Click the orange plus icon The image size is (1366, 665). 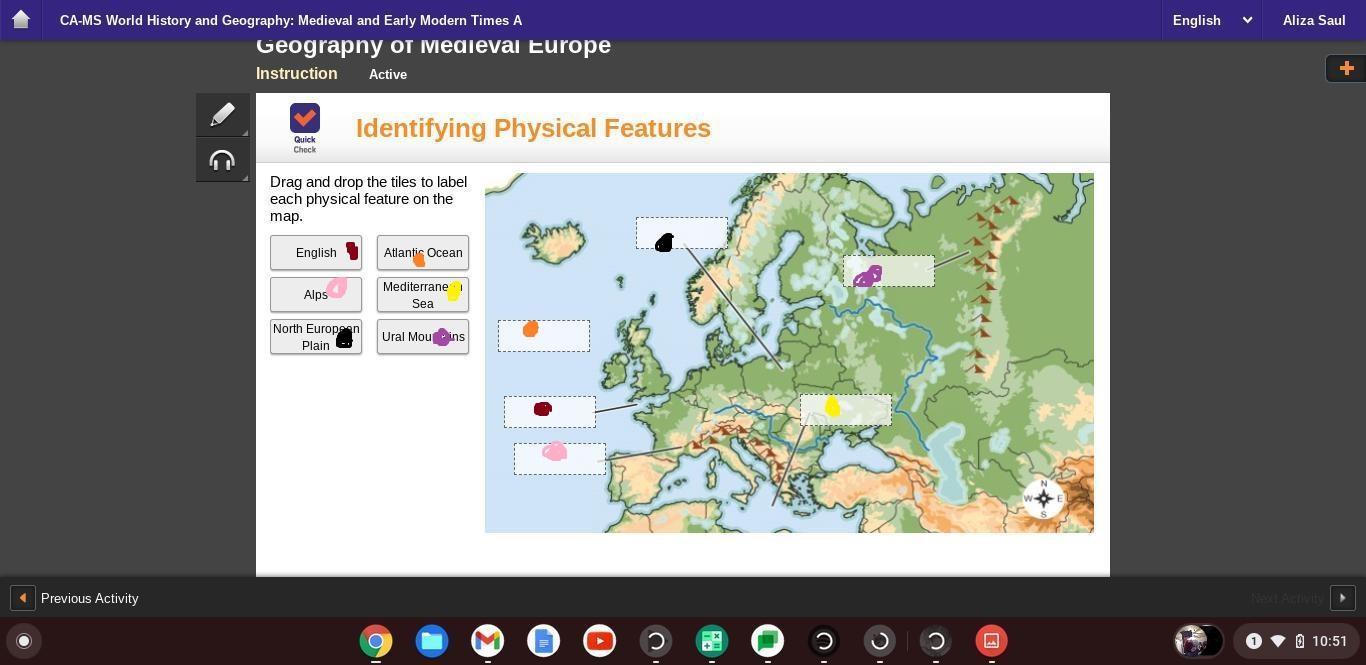coord(1346,68)
